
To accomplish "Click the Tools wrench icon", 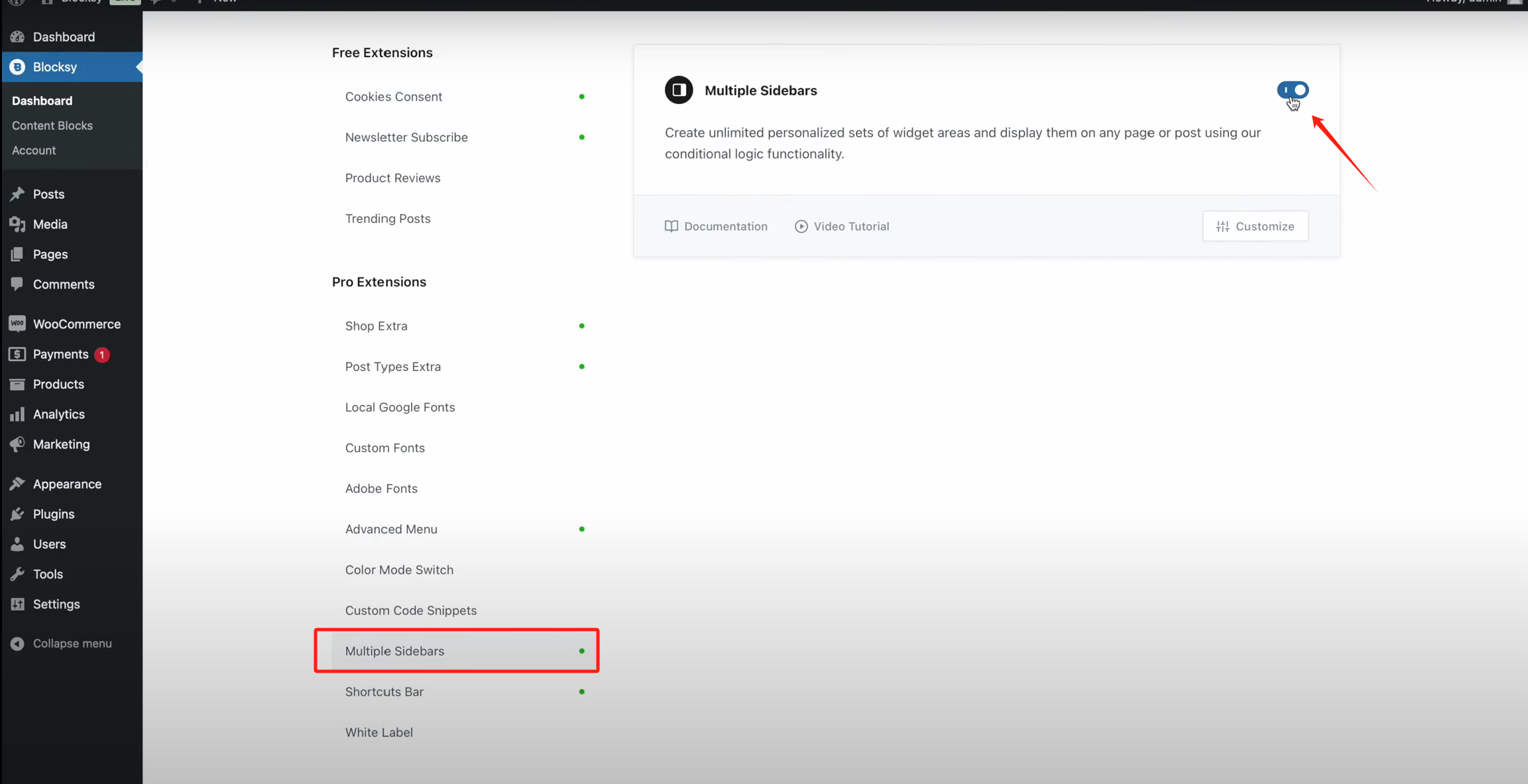I will click(x=17, y=574).
